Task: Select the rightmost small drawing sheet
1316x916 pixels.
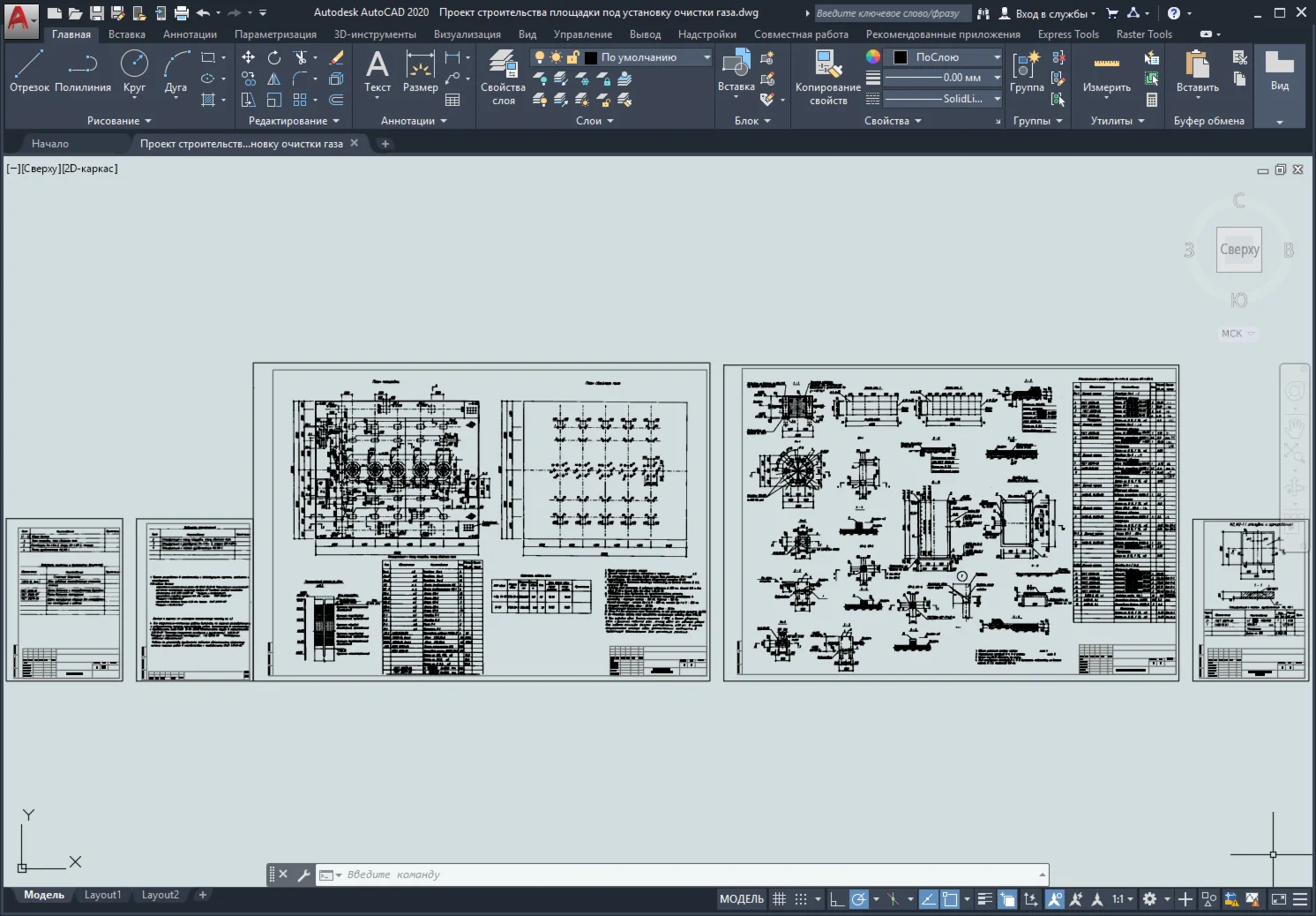Action: (x=1250, y=600)
